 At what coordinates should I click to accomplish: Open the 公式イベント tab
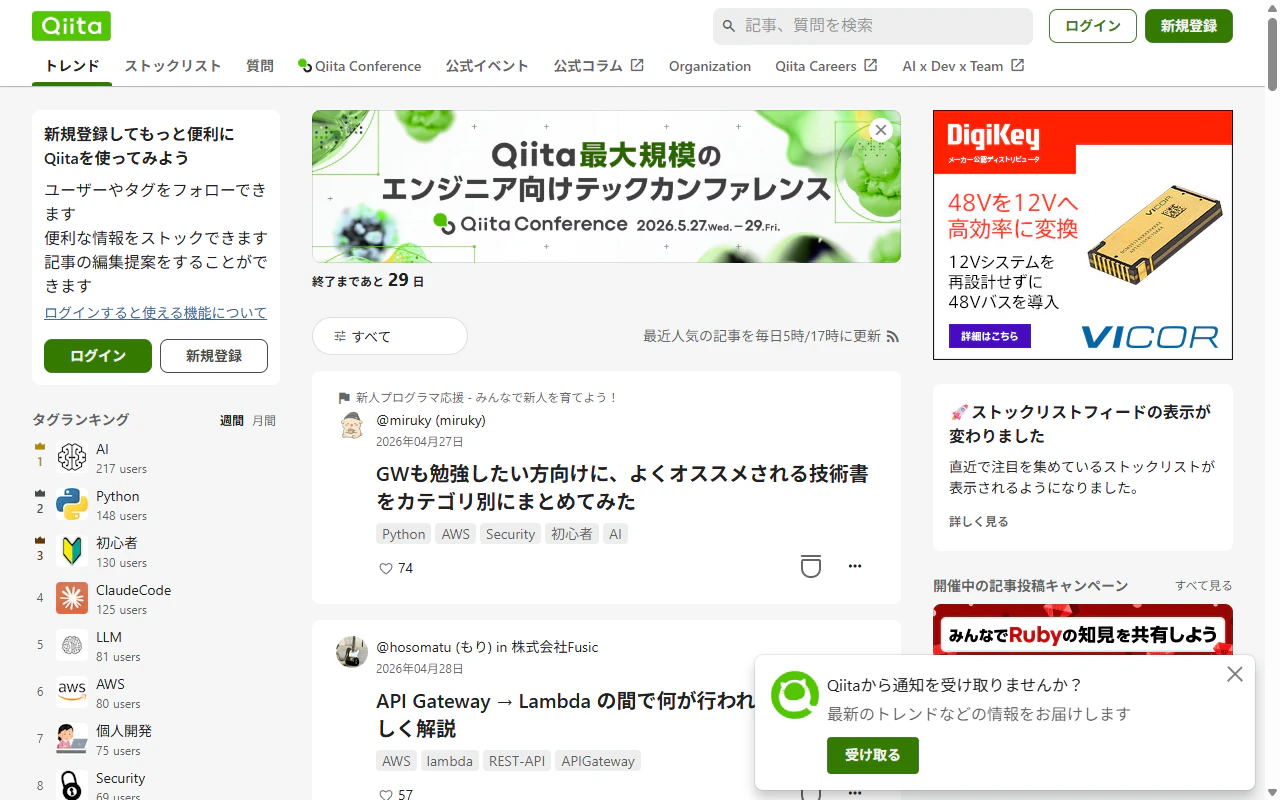pos(487,66)
